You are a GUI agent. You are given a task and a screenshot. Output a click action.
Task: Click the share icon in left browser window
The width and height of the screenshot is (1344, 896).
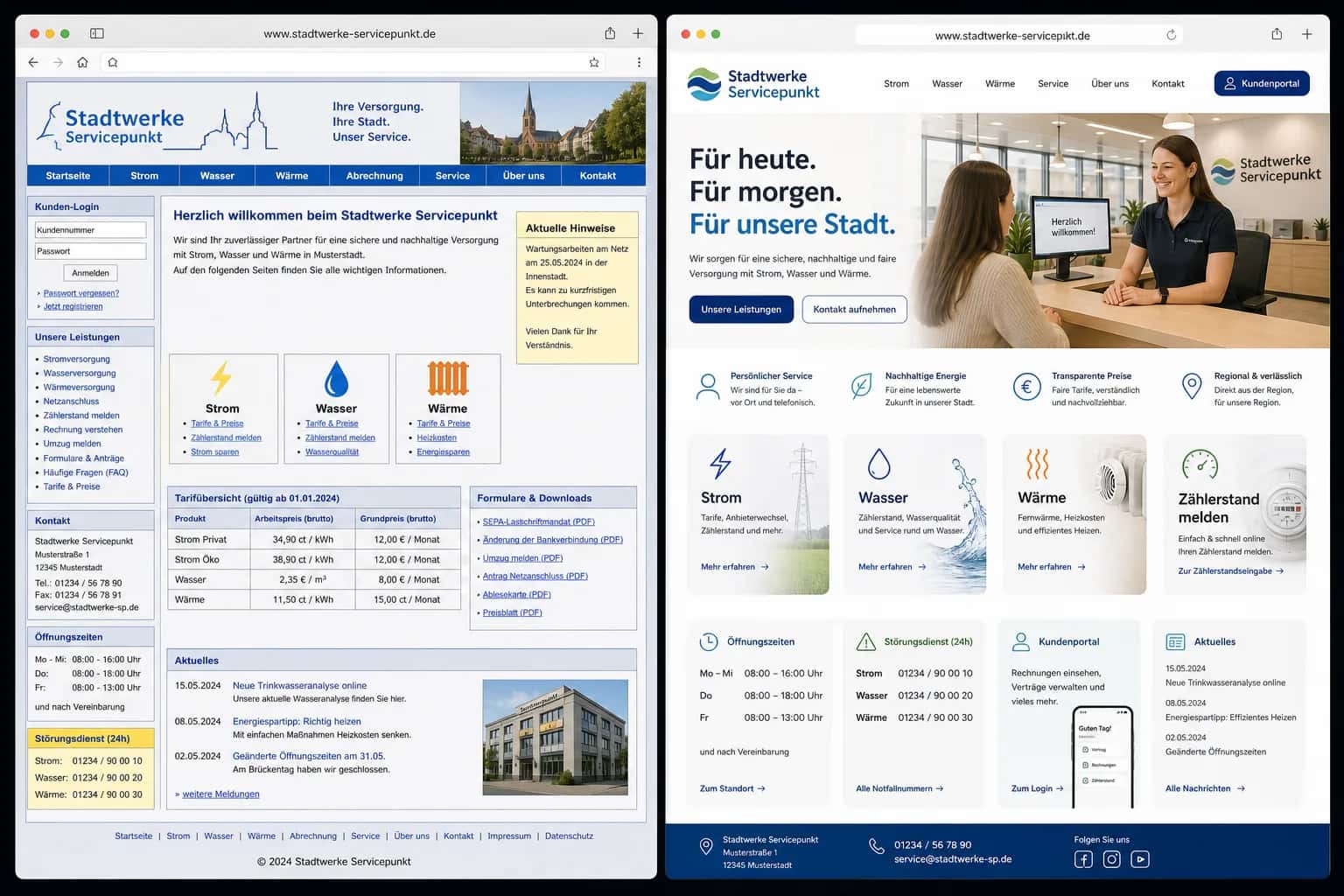point(610,33)
